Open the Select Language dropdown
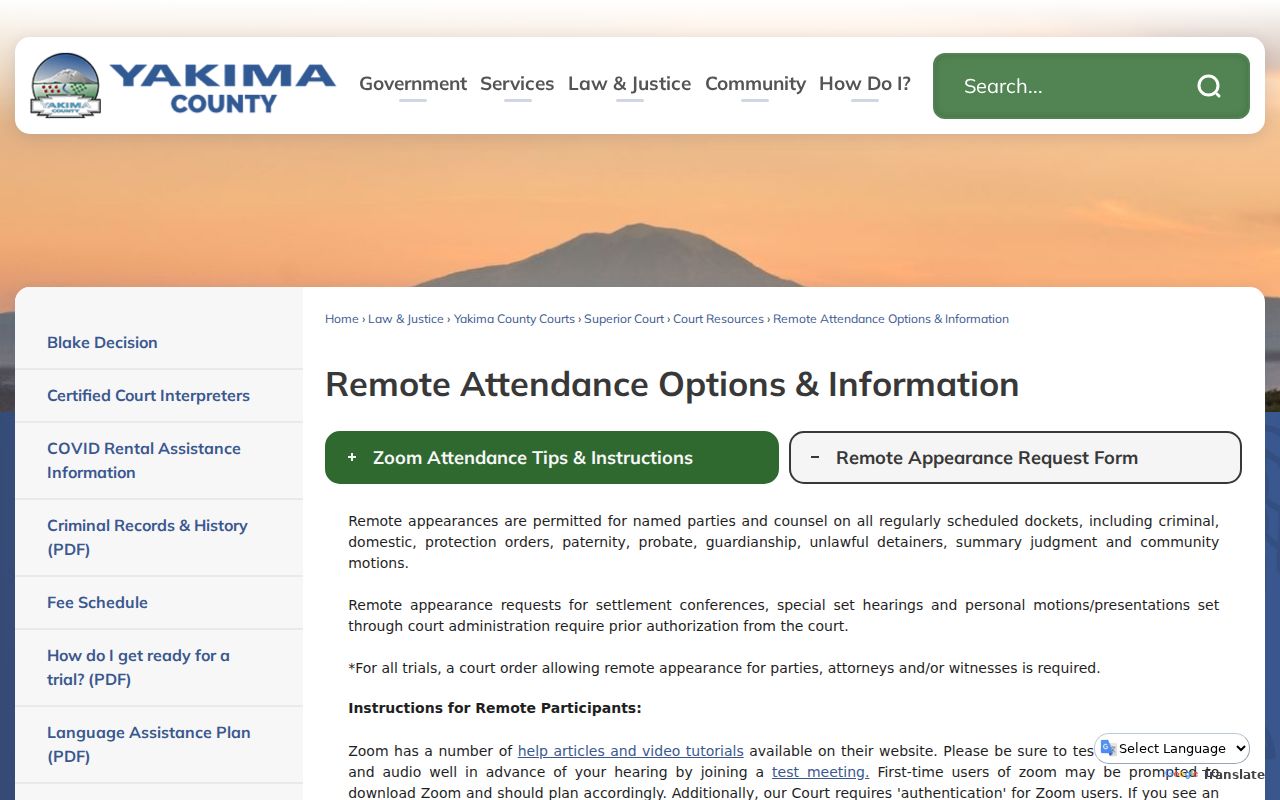 tap(1172, 748)
